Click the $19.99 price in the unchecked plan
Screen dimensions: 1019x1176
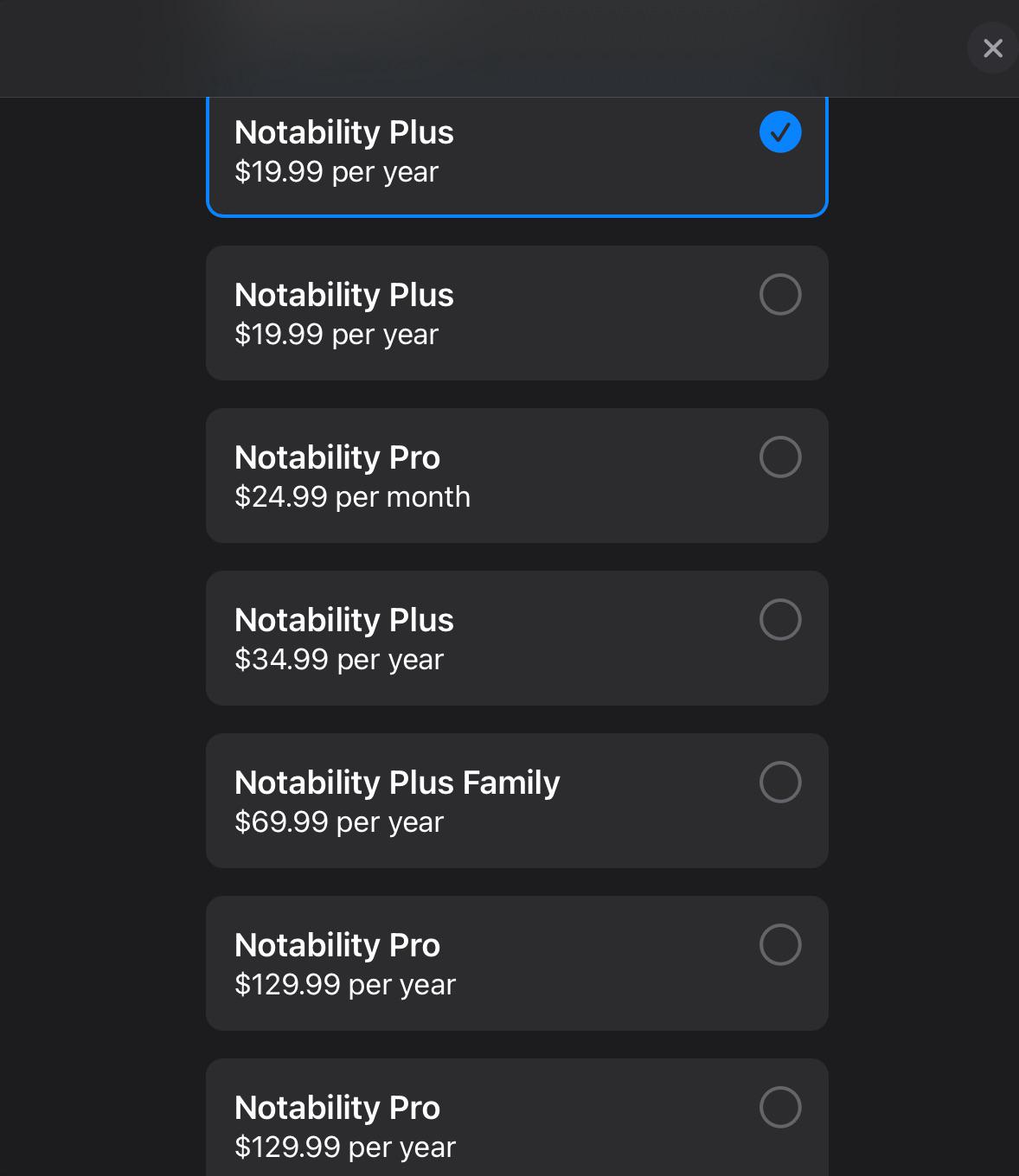pyautogui.click(x=336, y=335)
